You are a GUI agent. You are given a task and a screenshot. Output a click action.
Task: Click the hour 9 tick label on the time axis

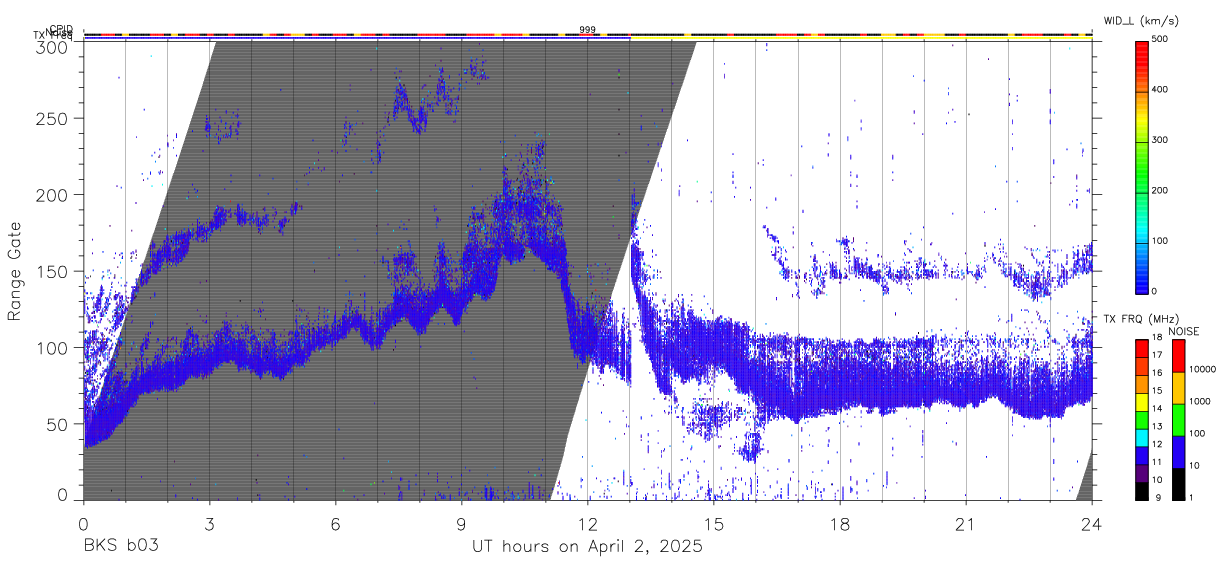pos(461,523)
